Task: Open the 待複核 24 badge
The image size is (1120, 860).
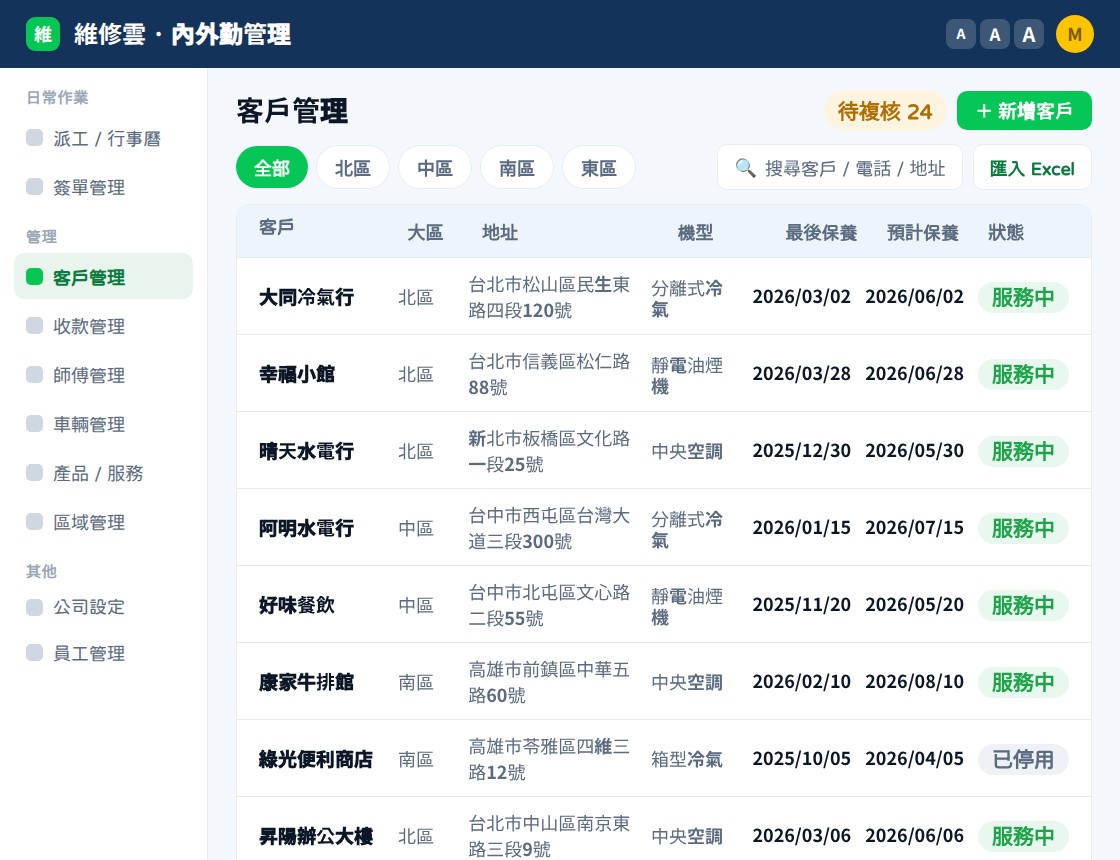Action: click(884, 111)
